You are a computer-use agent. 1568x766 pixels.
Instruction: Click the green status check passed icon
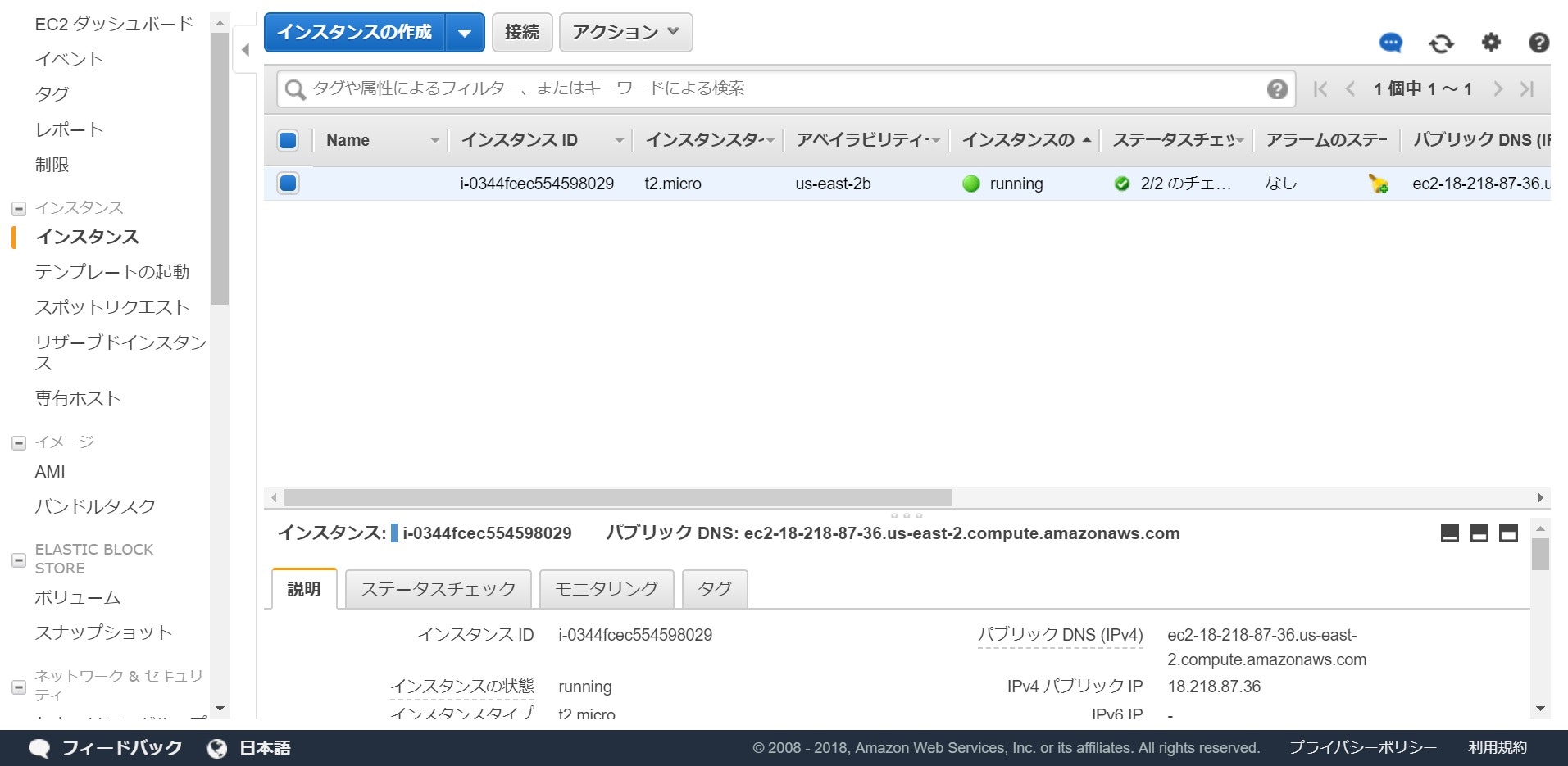tap(1122, 184)
